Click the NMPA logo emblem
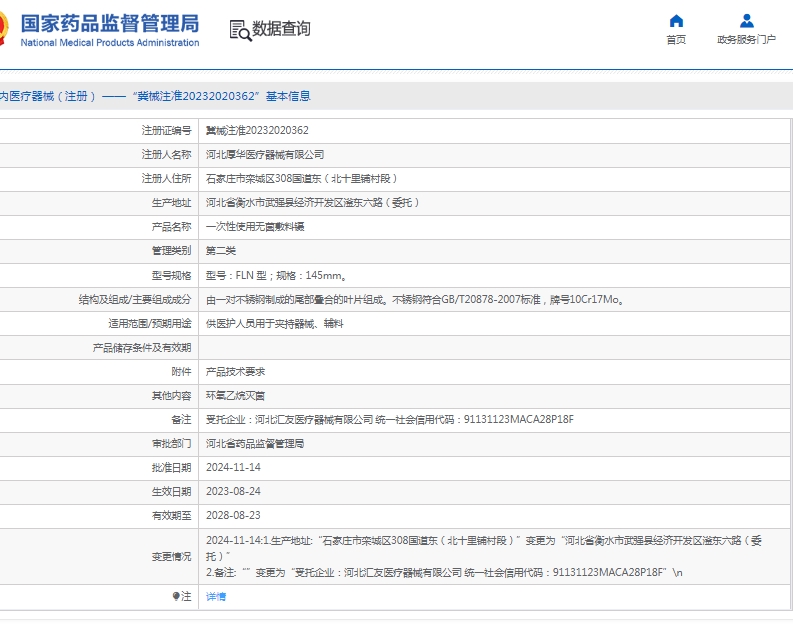 (4, 29)
